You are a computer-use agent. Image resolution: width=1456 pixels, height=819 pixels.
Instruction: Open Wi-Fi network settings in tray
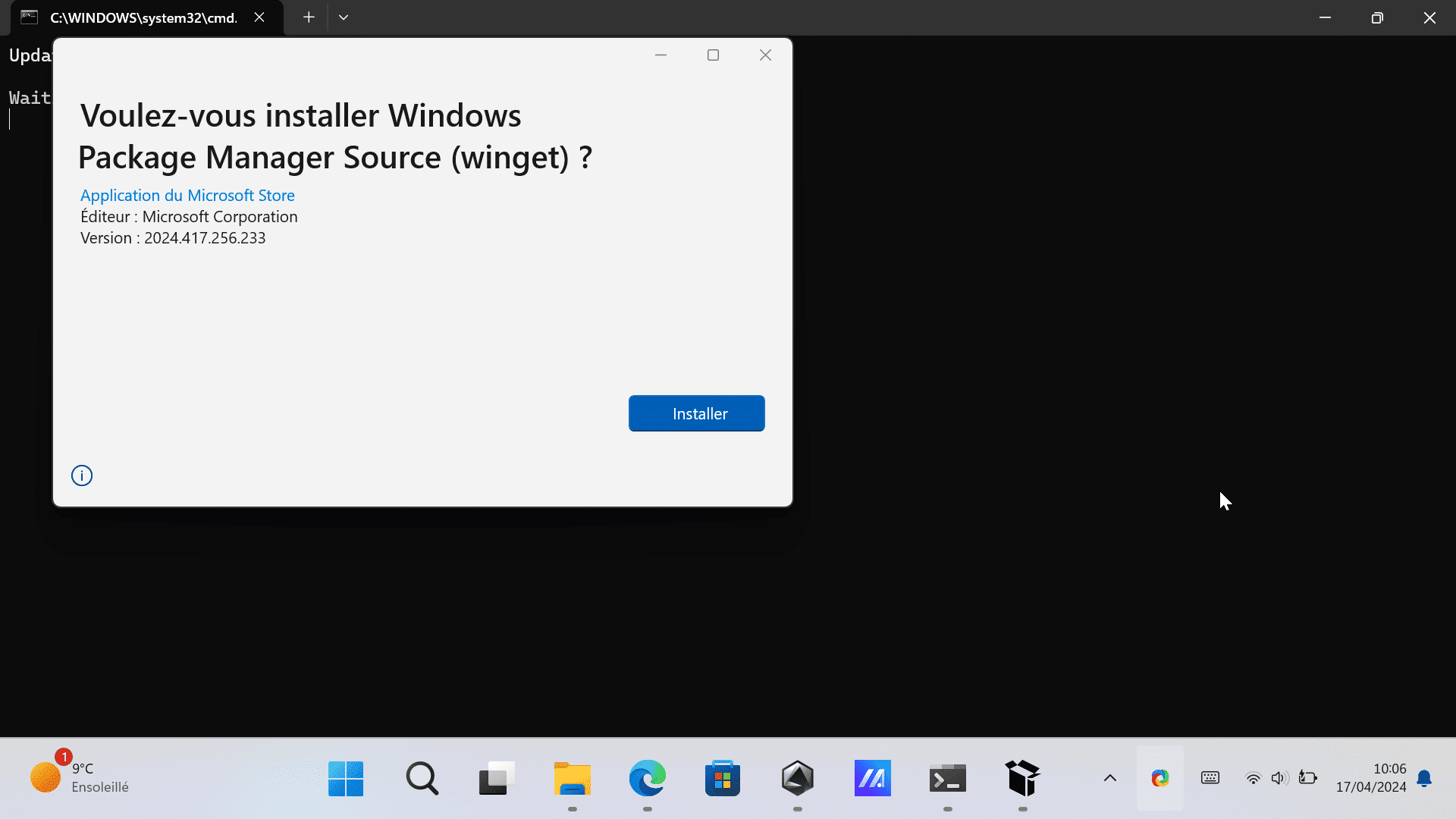click(x=1254, y=778)
